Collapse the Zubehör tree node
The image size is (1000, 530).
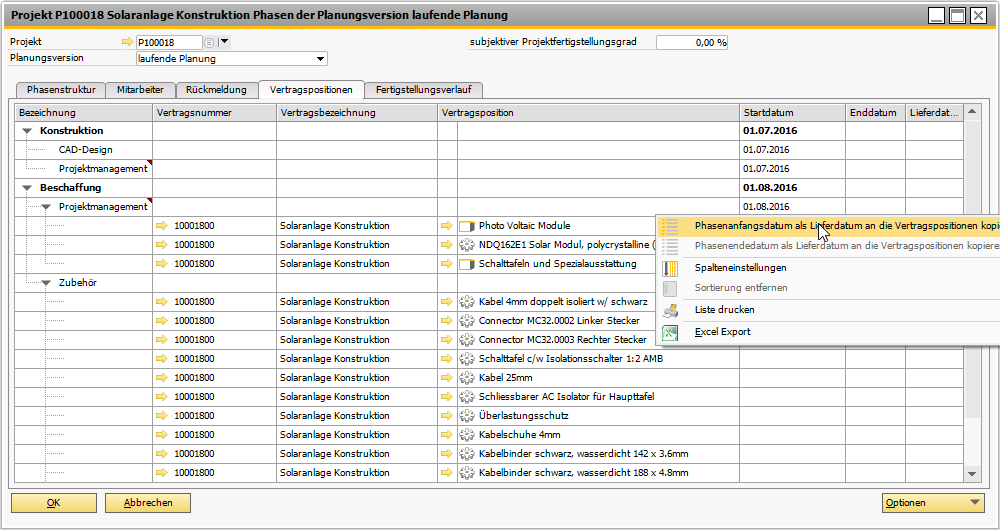click(46, 283)
